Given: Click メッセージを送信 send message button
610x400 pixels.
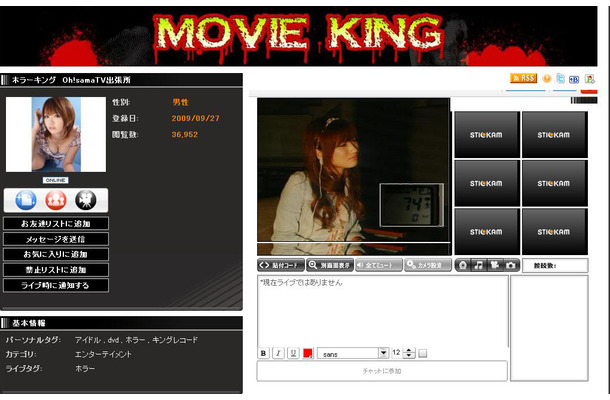Looking at the screenshot, I should click(x=56, y=239).
